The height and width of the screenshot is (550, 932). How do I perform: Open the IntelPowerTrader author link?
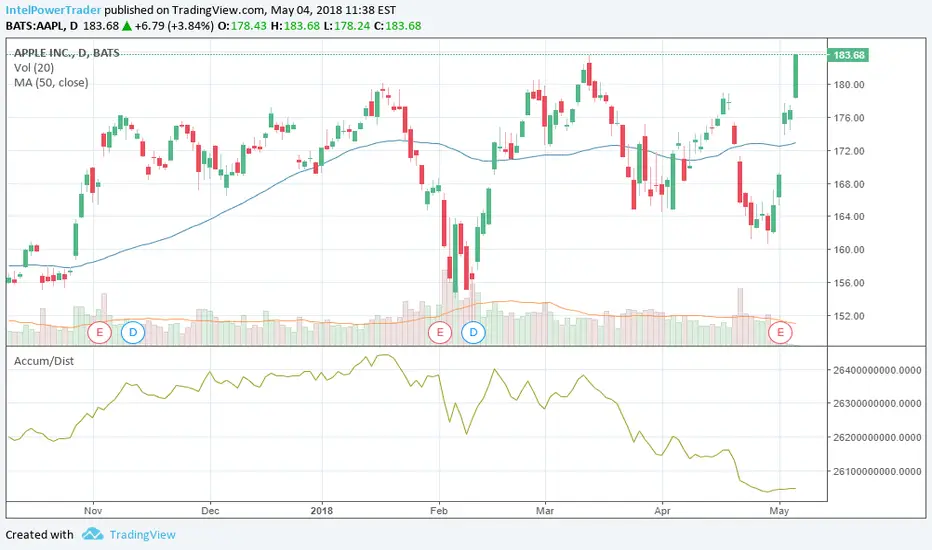point(53,10)
